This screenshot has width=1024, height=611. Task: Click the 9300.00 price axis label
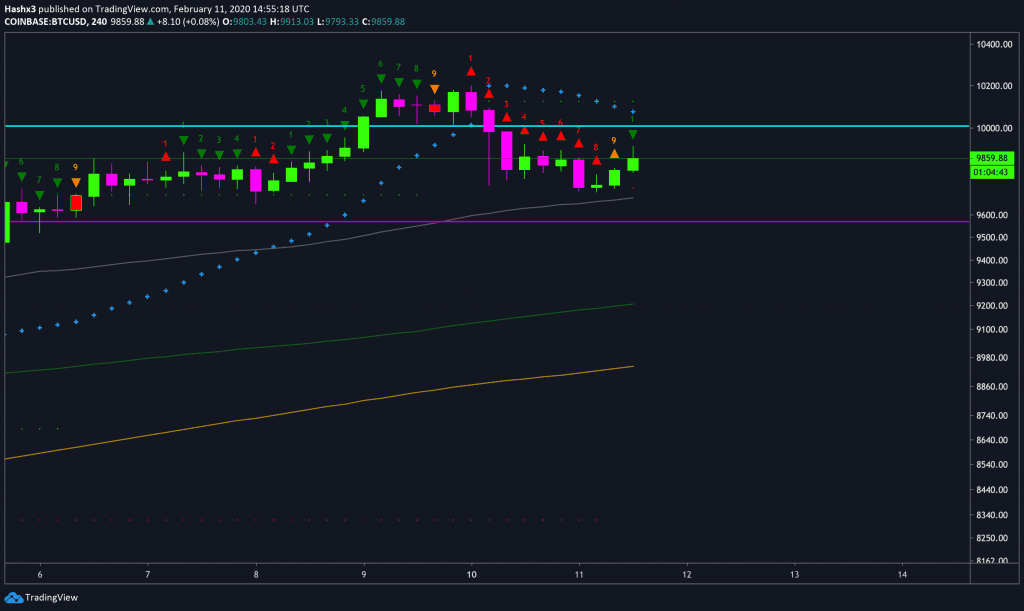point(992,283)
